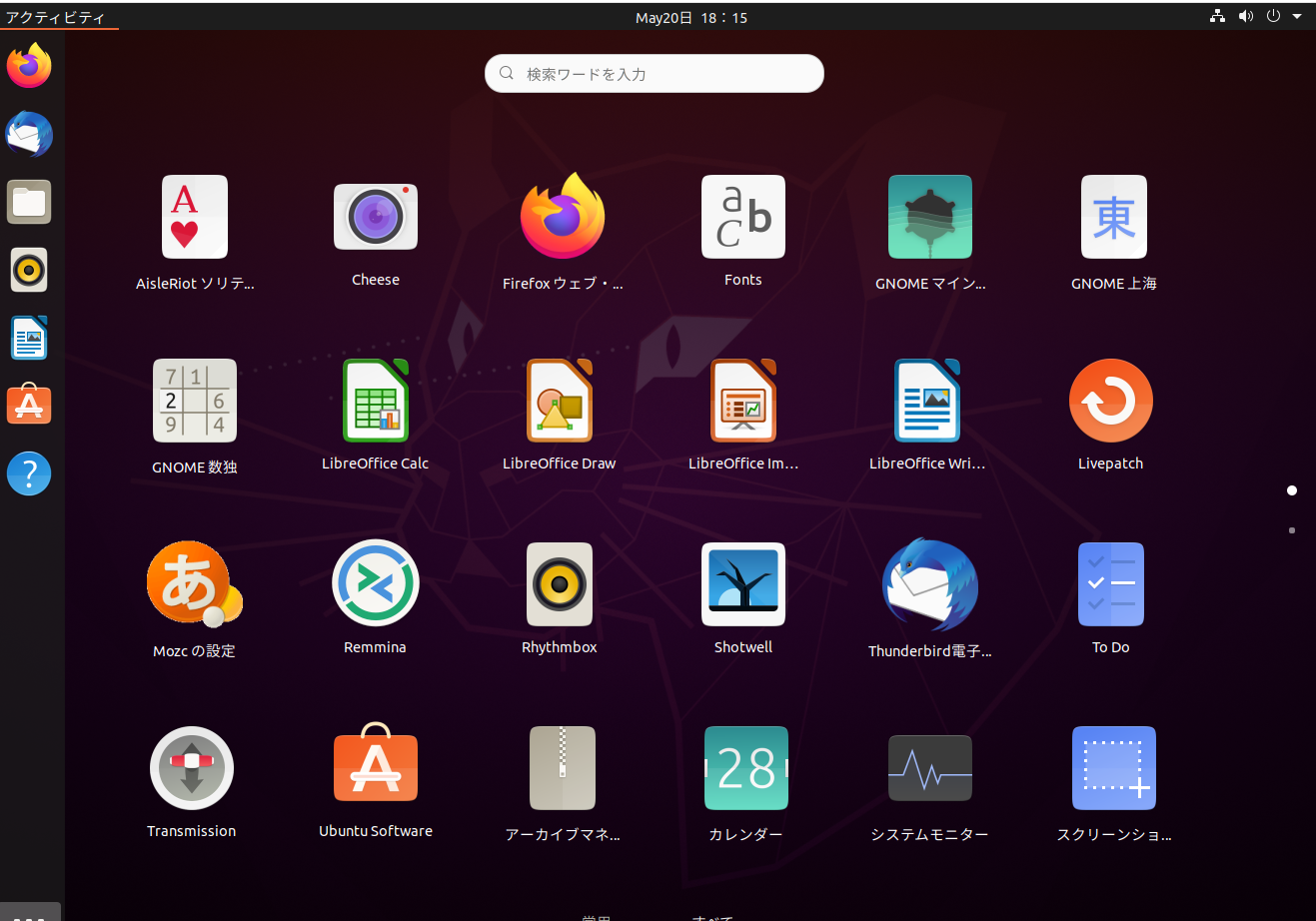1316x921 pixels.
Task: Launch the アーカイブマネージャー archive manager
Action: (563, 768)
